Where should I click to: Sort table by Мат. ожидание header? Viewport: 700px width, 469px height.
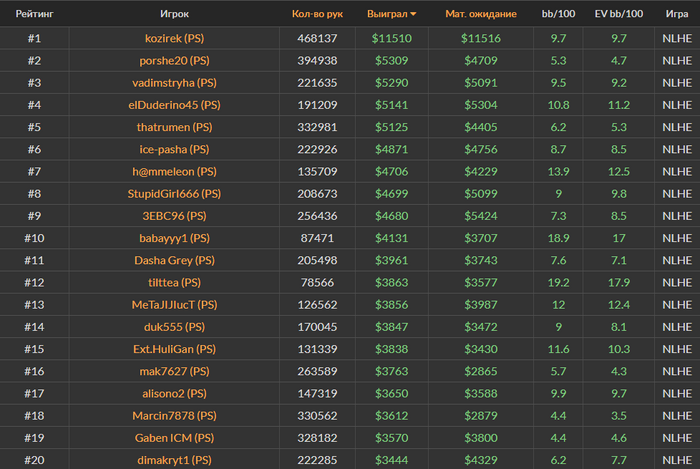click(481, 14)
